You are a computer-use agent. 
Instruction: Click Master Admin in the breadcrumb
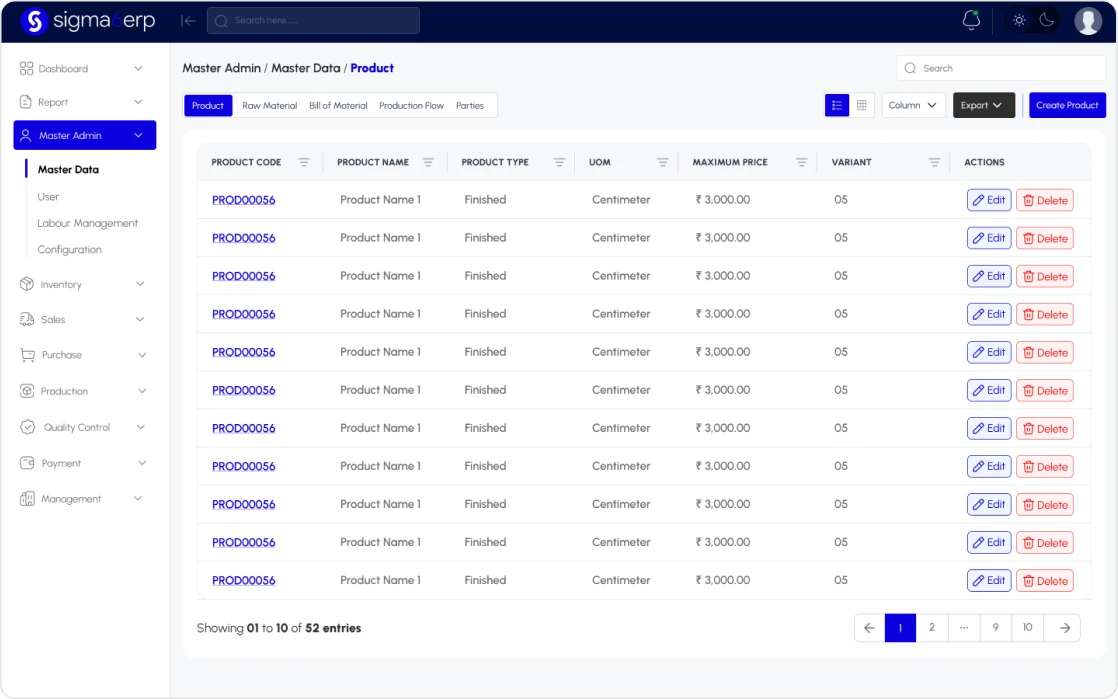coord(222,68)
